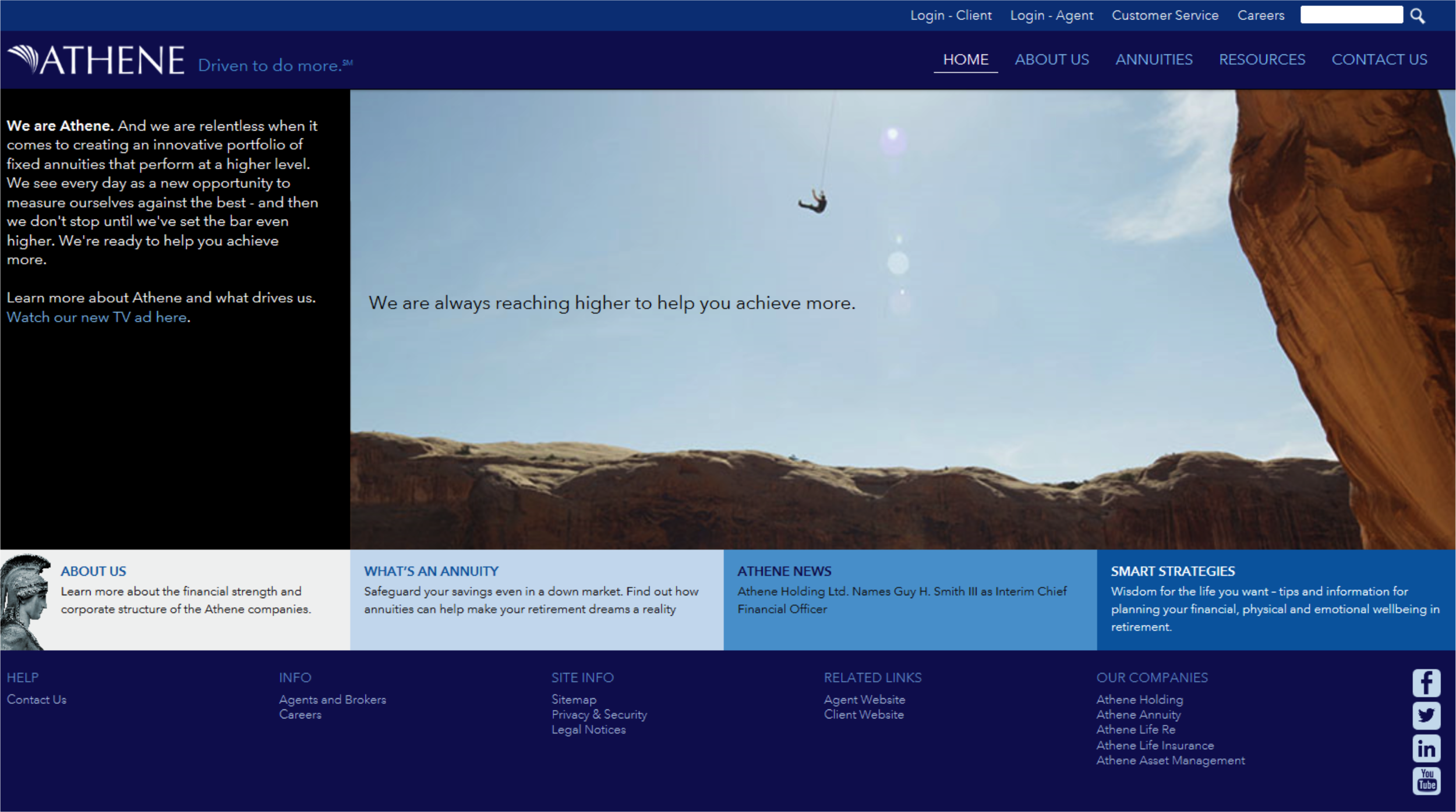The width and height of the screenshot is (1456, 812).
Task: Open the Login - Client link
Action: 950,16
